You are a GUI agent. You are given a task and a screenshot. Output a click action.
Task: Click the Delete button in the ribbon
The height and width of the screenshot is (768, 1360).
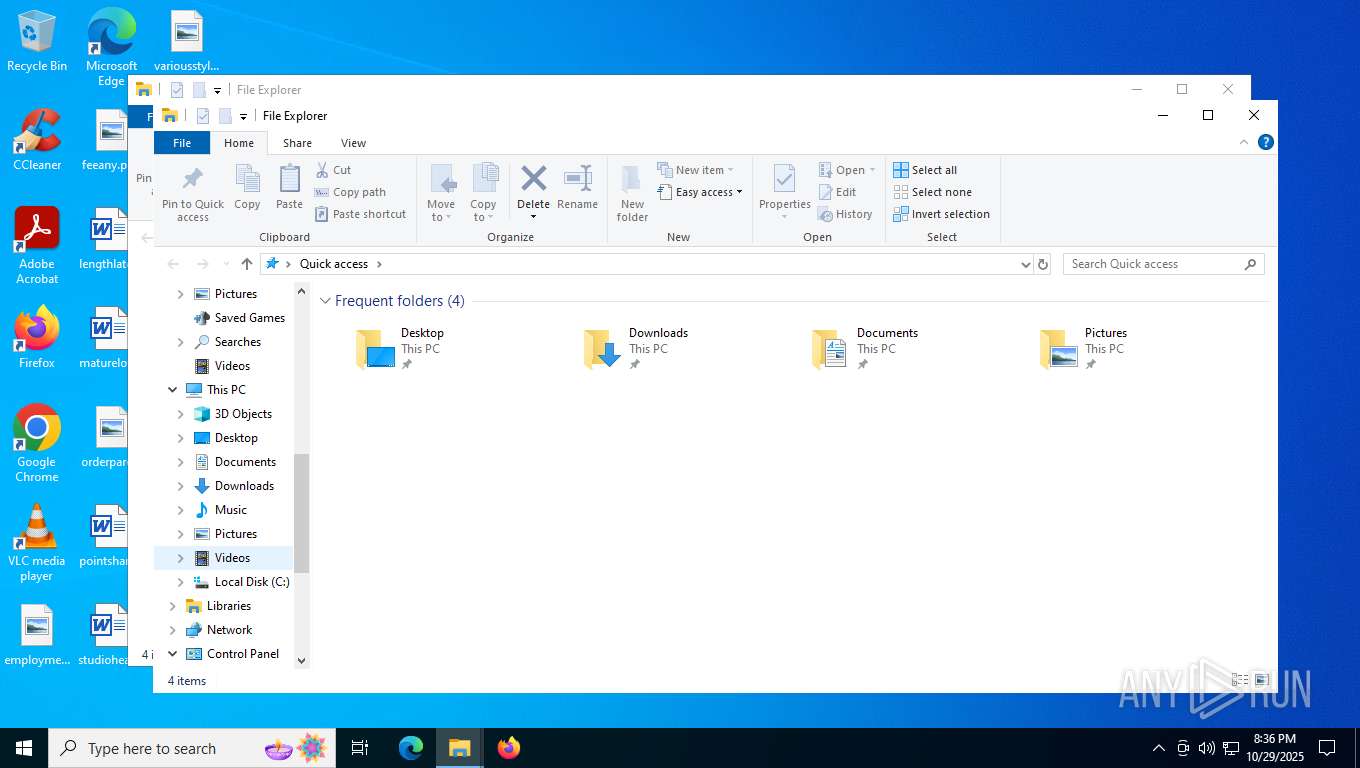click(x=533, y=192)
